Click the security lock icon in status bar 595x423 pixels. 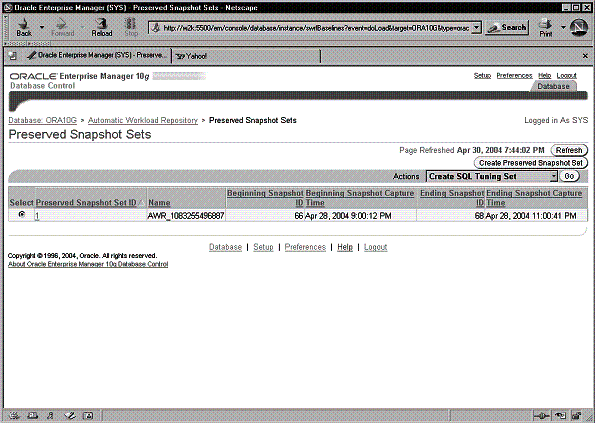(x=576, y=416)
